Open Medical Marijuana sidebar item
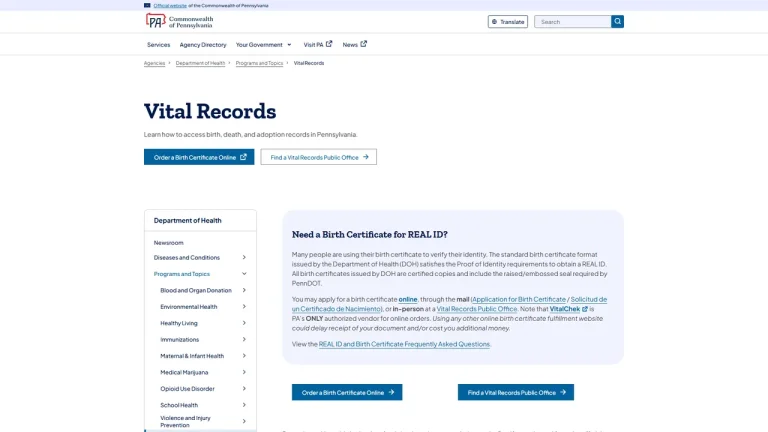The width and height of the screenshot is (768, 432). [x=184, y=372]
